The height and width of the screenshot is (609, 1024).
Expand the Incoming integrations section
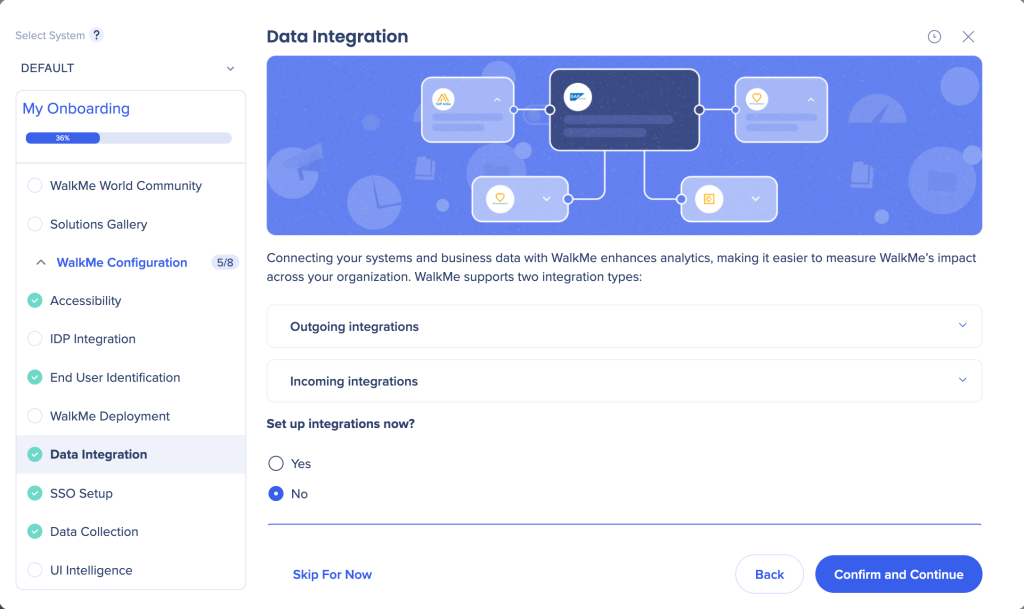624,381
